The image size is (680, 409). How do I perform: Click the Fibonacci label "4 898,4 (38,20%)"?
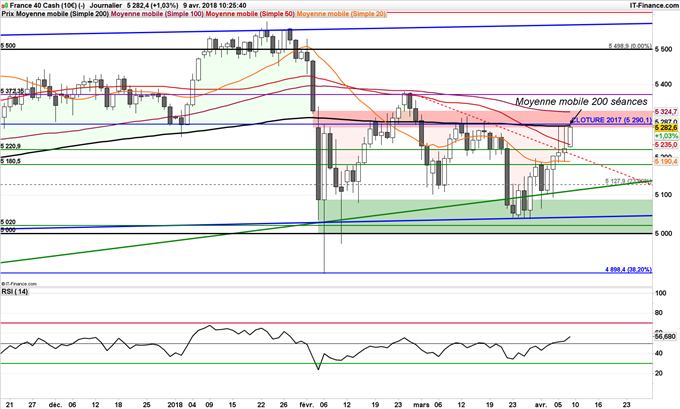pos(628,270)
